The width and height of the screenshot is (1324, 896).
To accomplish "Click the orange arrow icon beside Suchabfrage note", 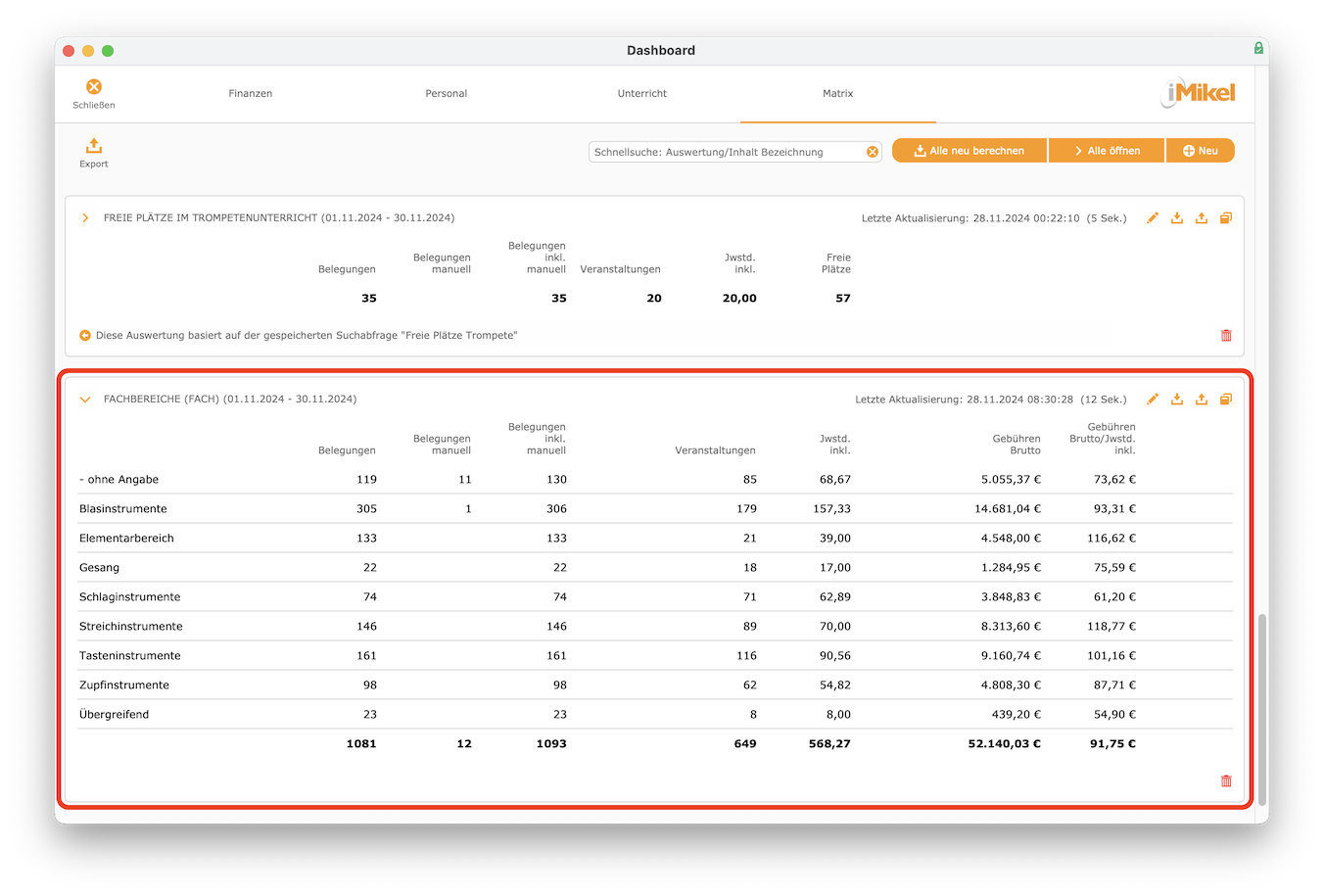I will 85,336.
